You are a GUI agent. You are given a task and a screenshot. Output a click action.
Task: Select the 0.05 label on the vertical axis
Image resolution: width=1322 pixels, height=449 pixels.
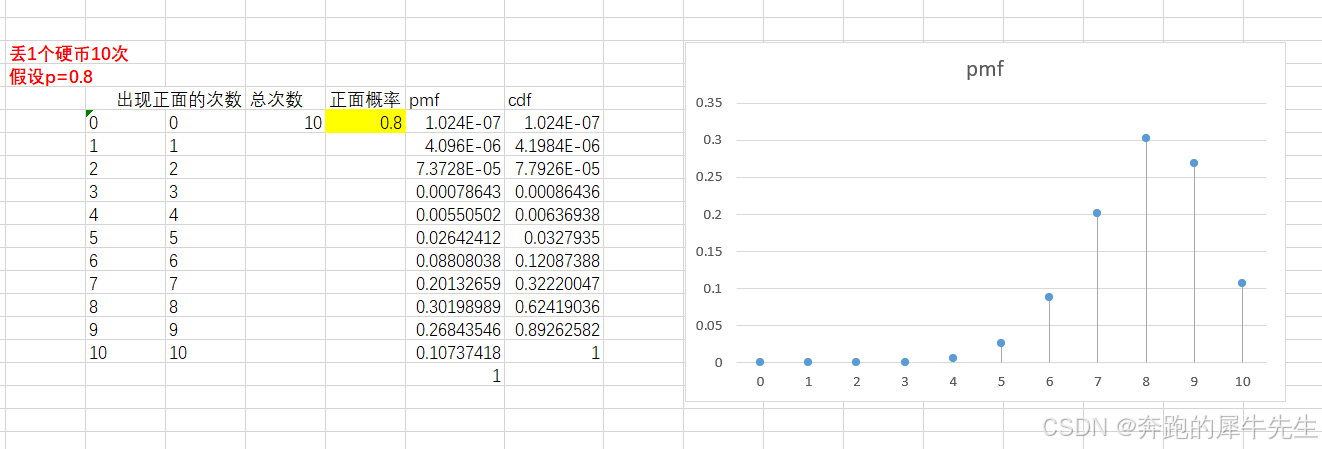708,325
